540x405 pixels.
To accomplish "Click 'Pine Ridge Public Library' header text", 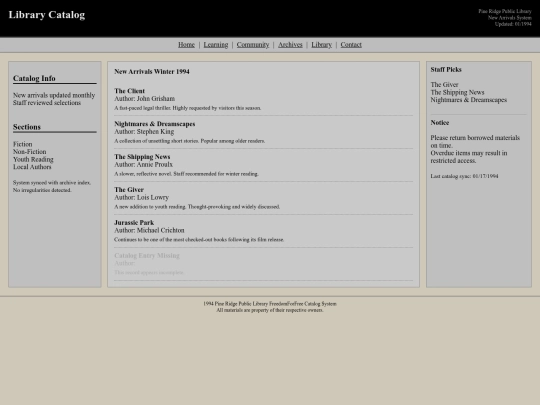I will coord(505,11).
